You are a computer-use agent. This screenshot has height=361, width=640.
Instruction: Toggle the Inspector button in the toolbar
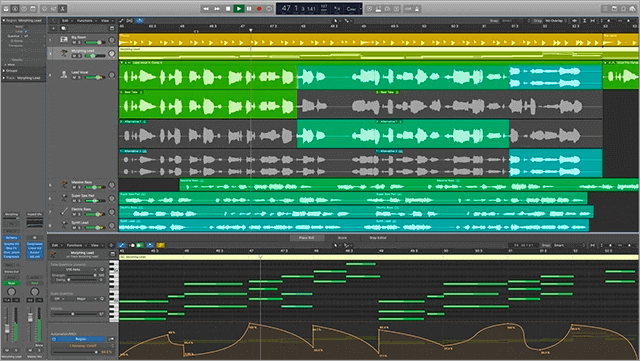(15, 9)
